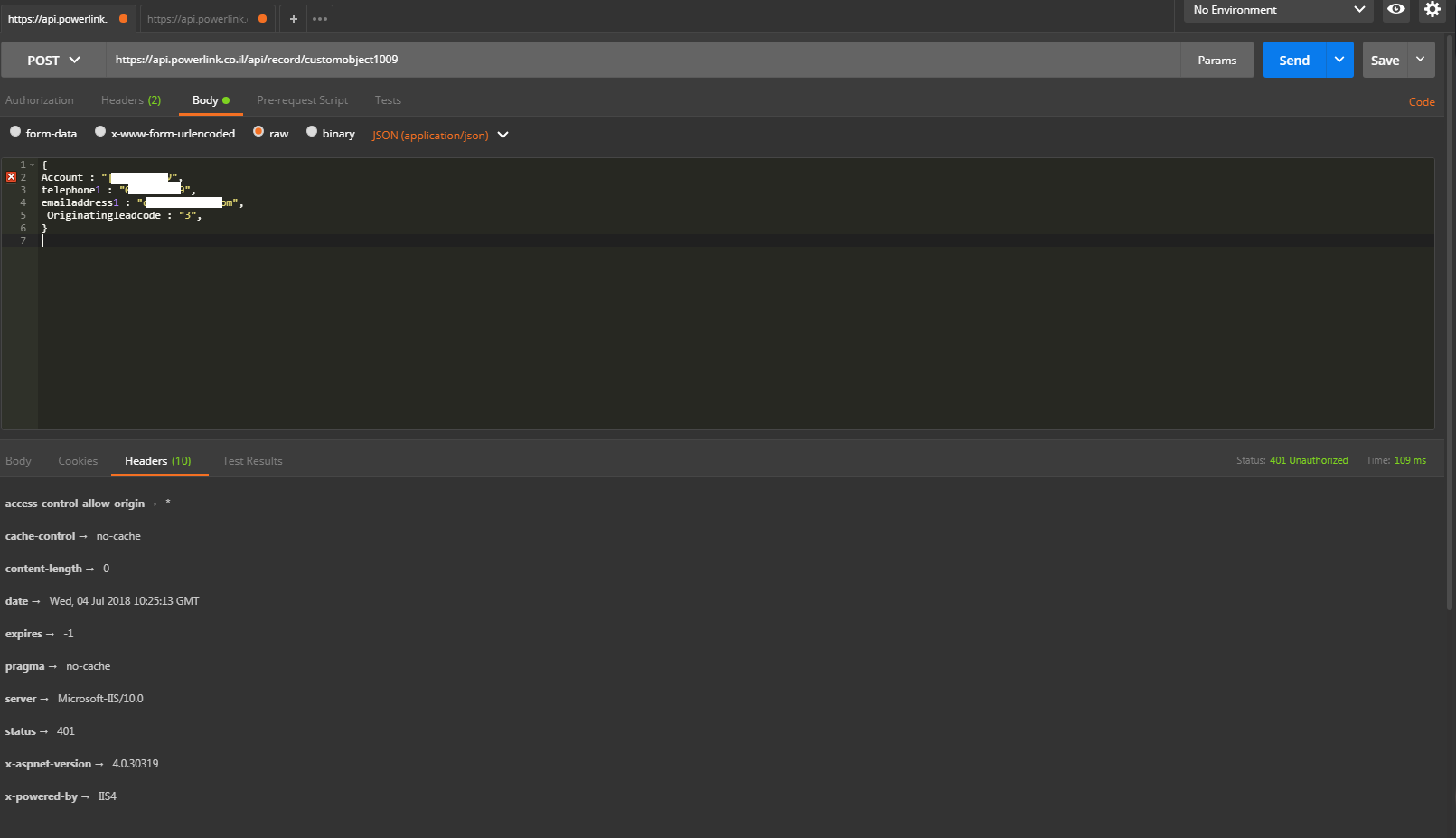This screenshot has height=838, width=1456.
Task: Collapse JSON block fold arrow on line 1
Action: (33, 165)
